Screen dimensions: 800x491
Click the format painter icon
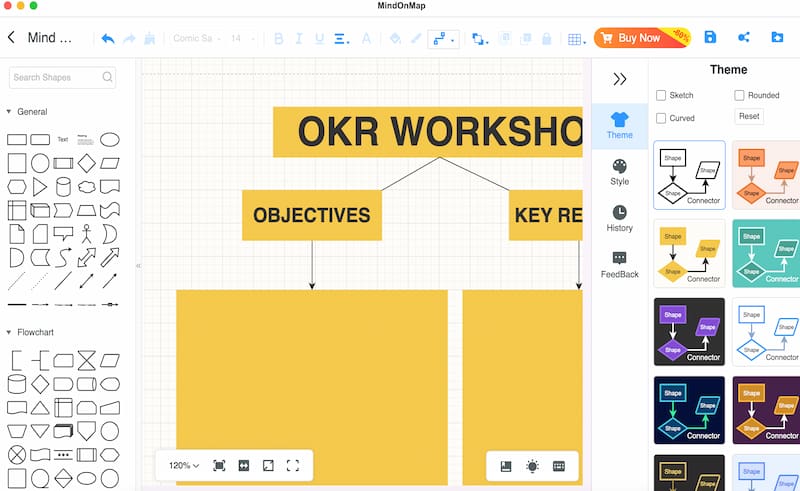tap(149, 38)
